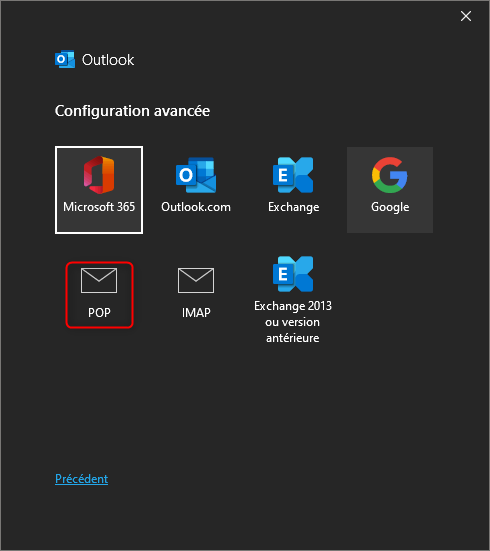Screen dimensions: 490x551
Task: Click the Outlook logo at top
Action: pyautogui.click(x=65, y=59)
